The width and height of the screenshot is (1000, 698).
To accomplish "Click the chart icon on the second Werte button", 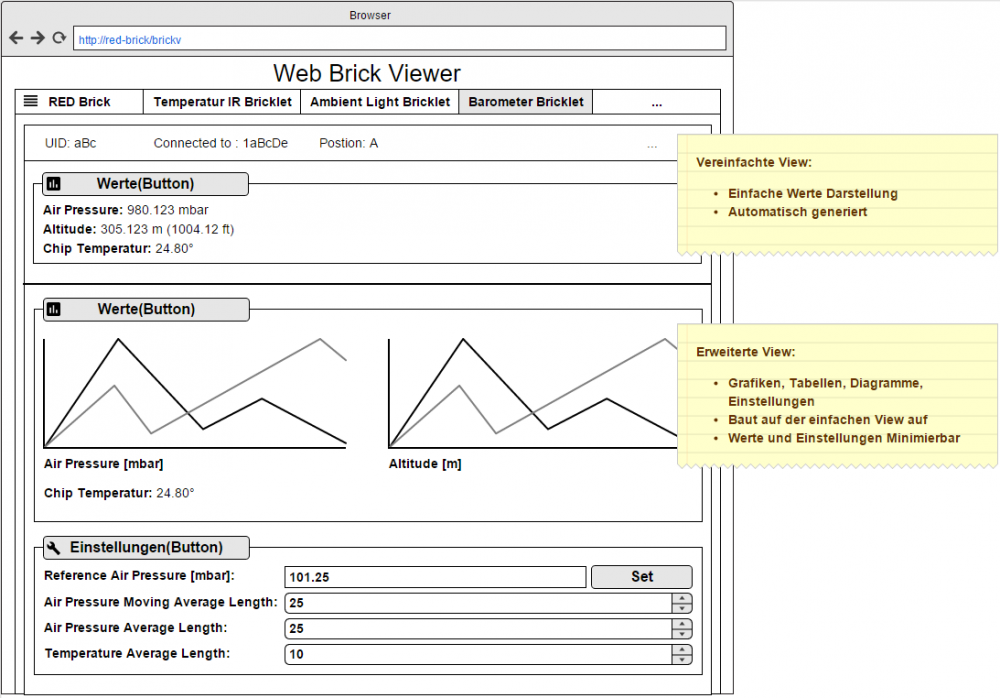I will coord(56,310).
